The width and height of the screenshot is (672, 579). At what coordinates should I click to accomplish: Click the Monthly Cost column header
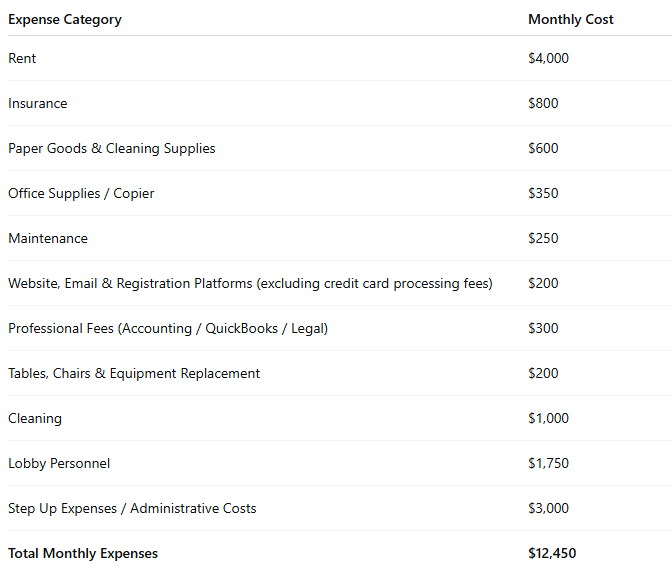coord(570,19)
